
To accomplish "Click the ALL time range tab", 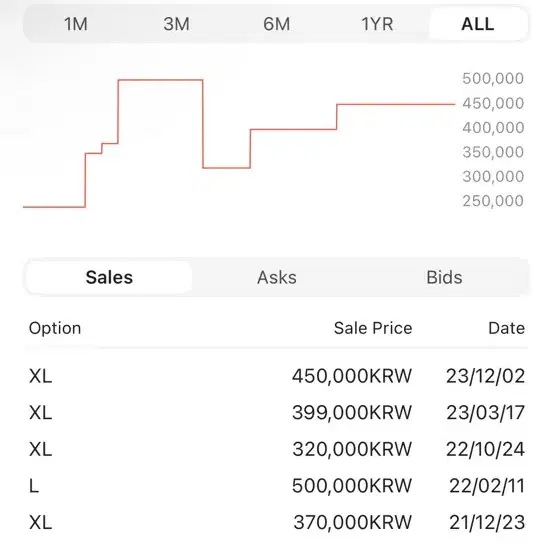I will click(x=478, y=24).
